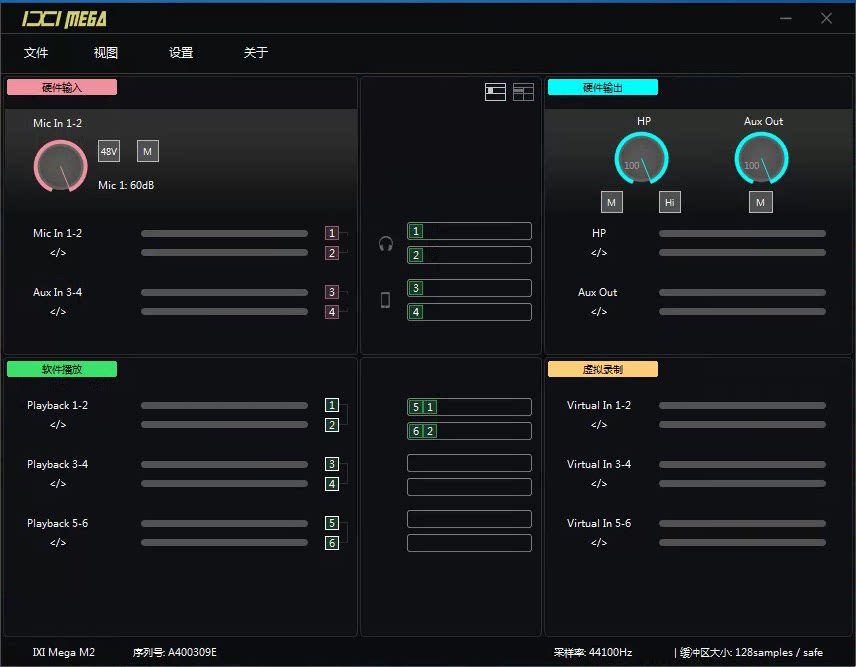Viewport: 856px width, 667px height.
Task: Toggle stereo link under Playback 1-2
Action: click(x=58, y=424)
